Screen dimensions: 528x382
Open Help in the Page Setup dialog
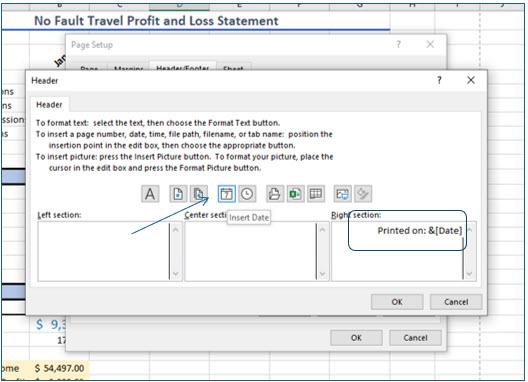[x=399, y=44]
